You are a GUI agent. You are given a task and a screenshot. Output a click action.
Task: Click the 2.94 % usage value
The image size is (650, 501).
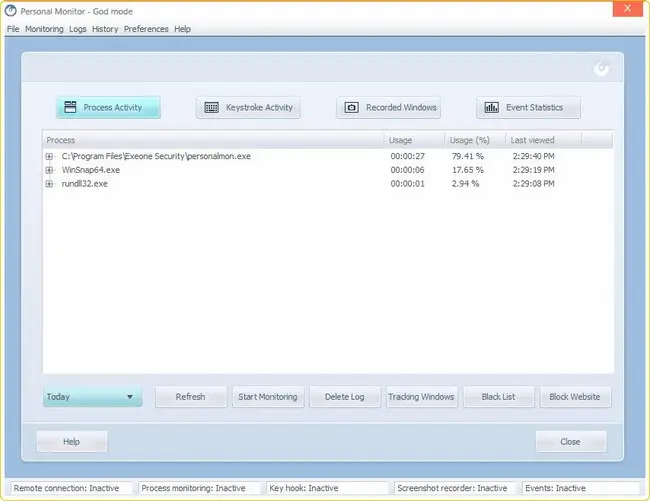point(465,184)
